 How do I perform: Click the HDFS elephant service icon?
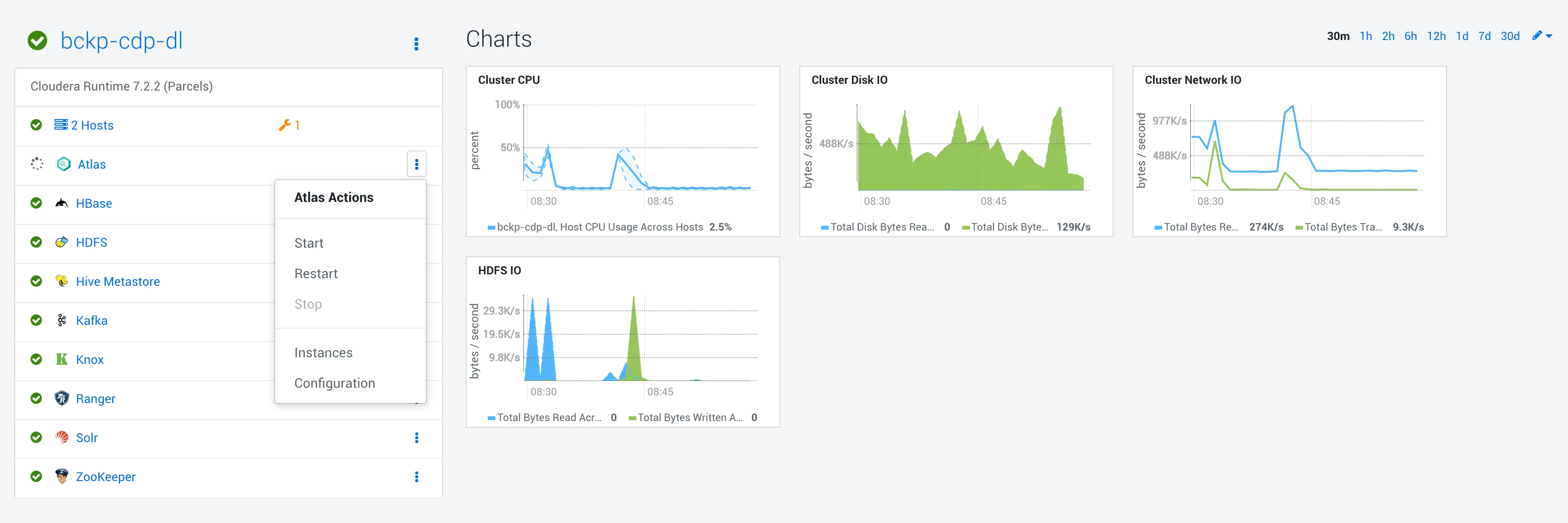[61, 241]
